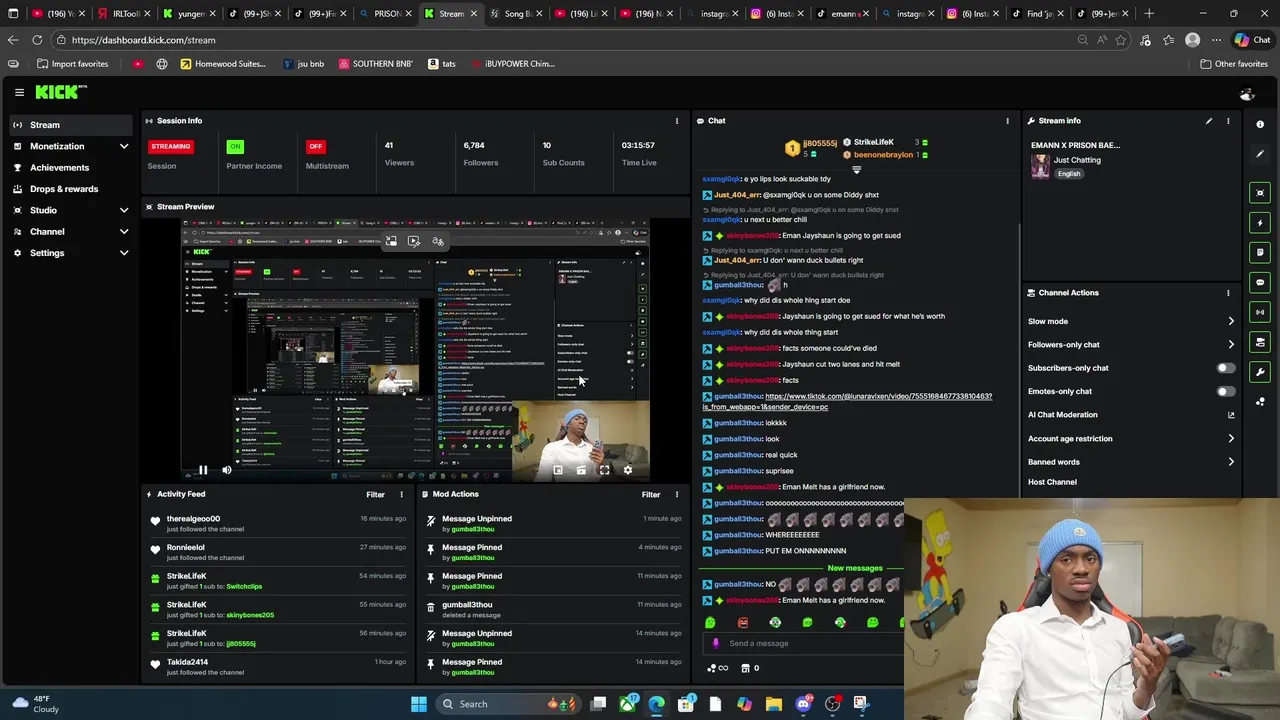Viewport: 1280px width, 720px height.
Task: Toggle Chat widget icon in right bar
Action: [x=1260, y=282]
